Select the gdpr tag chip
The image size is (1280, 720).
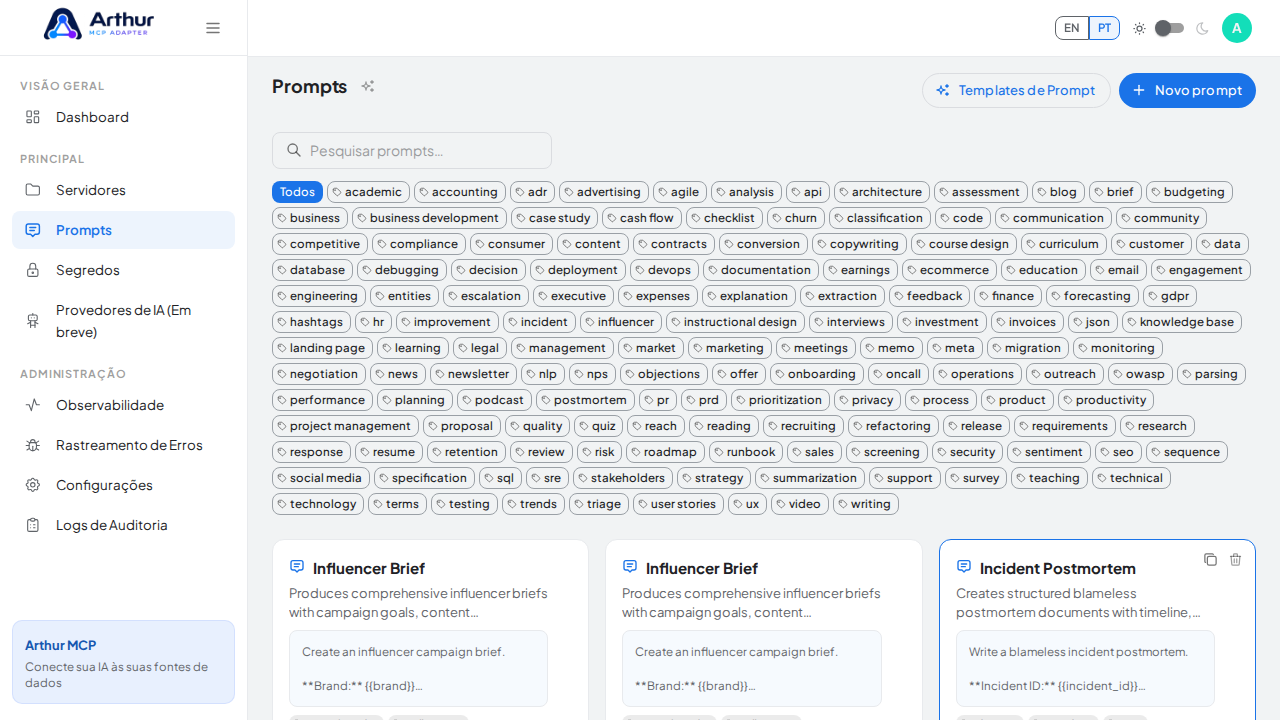pos(1170,296)
